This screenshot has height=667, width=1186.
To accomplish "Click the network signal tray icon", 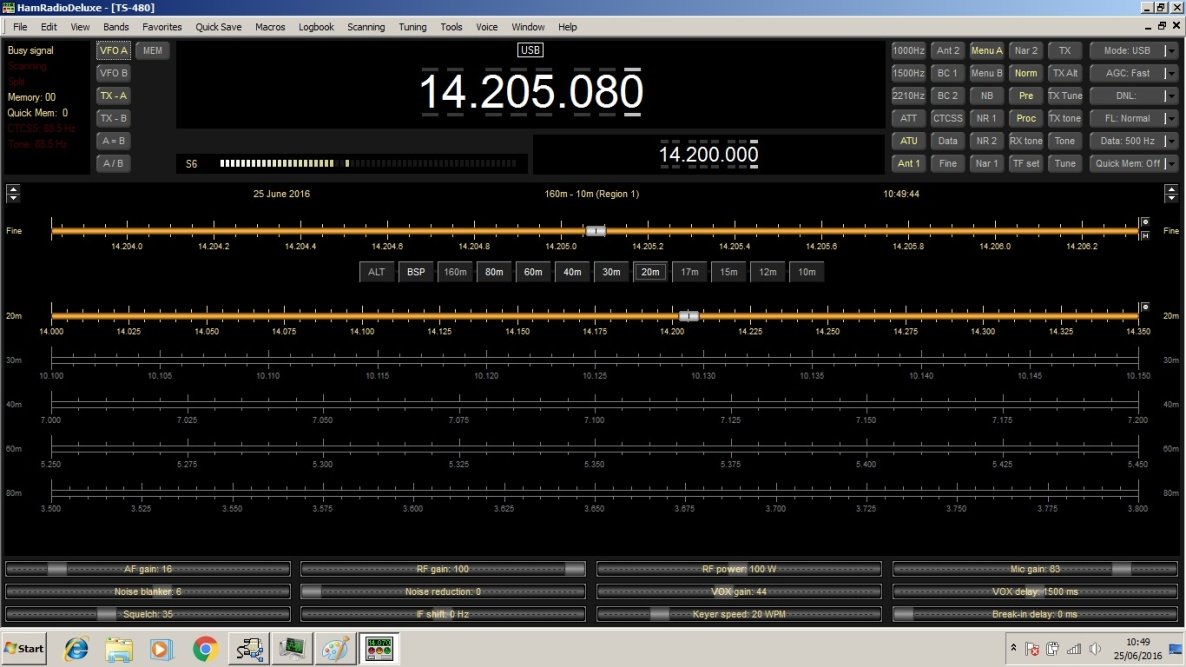I will pyautogui.click(x=1074, y=649).
